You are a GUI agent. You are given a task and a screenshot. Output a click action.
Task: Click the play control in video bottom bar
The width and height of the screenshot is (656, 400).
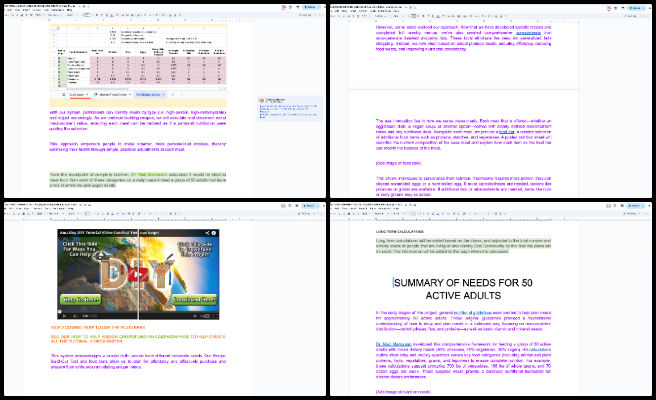coord(64,316)
